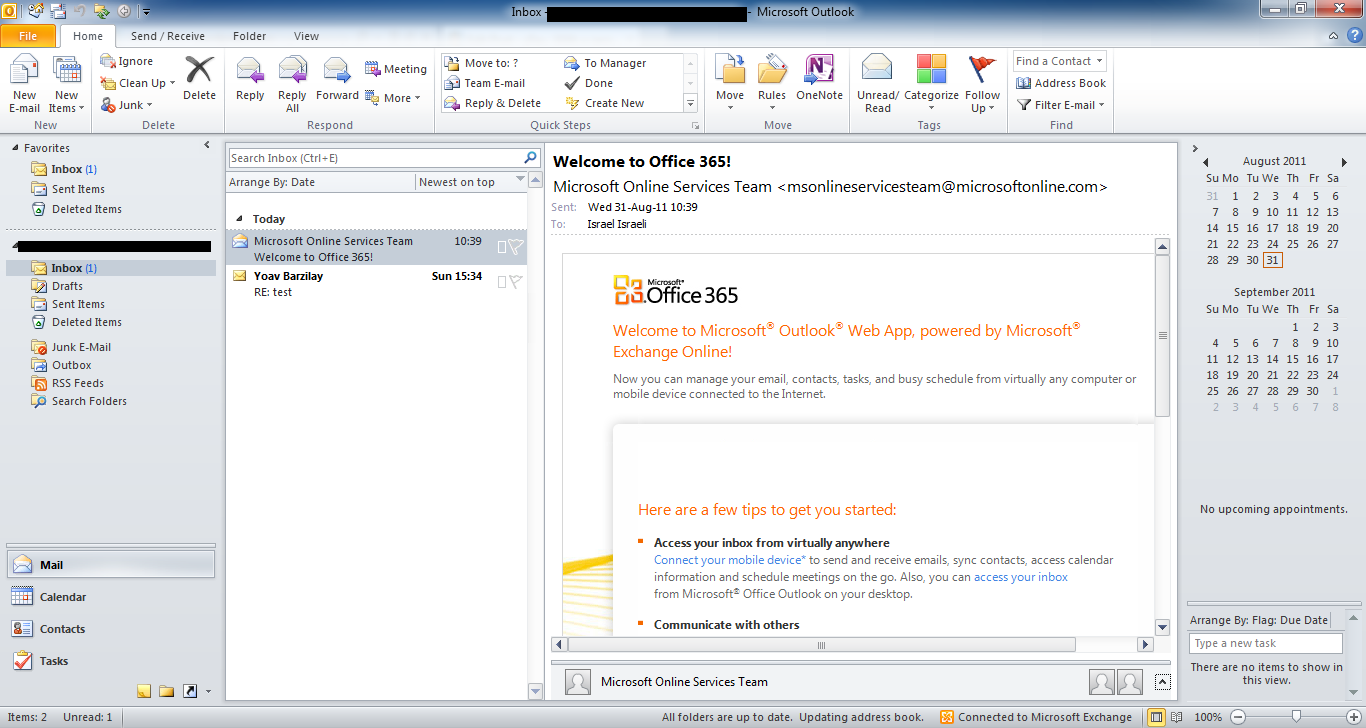Click the 'Type a new task' field
Viewport: 1366px width, 728px height.
(x=1266, y=643)
